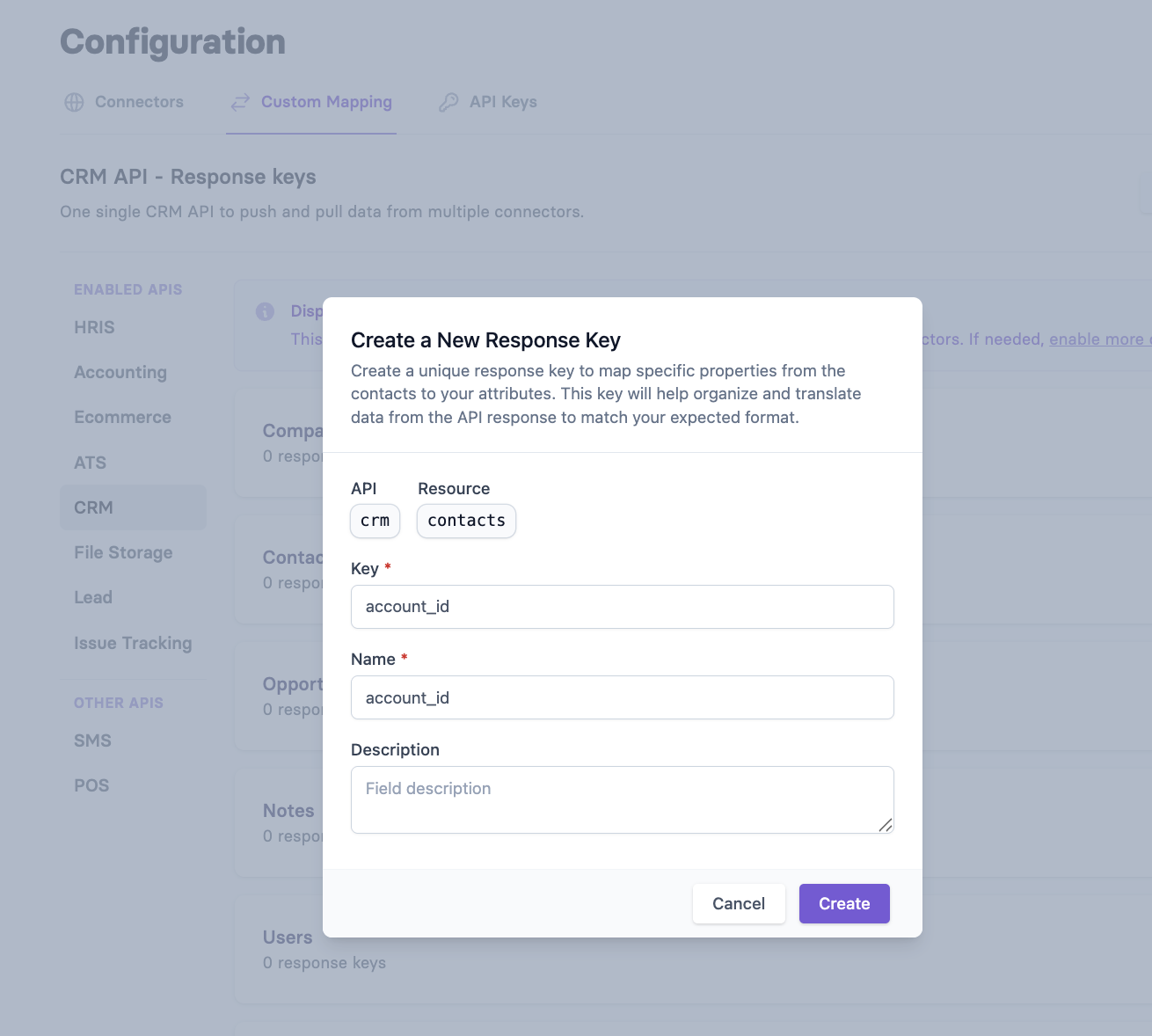Choose Ecommerce from the sidebar

coord(122,417)
